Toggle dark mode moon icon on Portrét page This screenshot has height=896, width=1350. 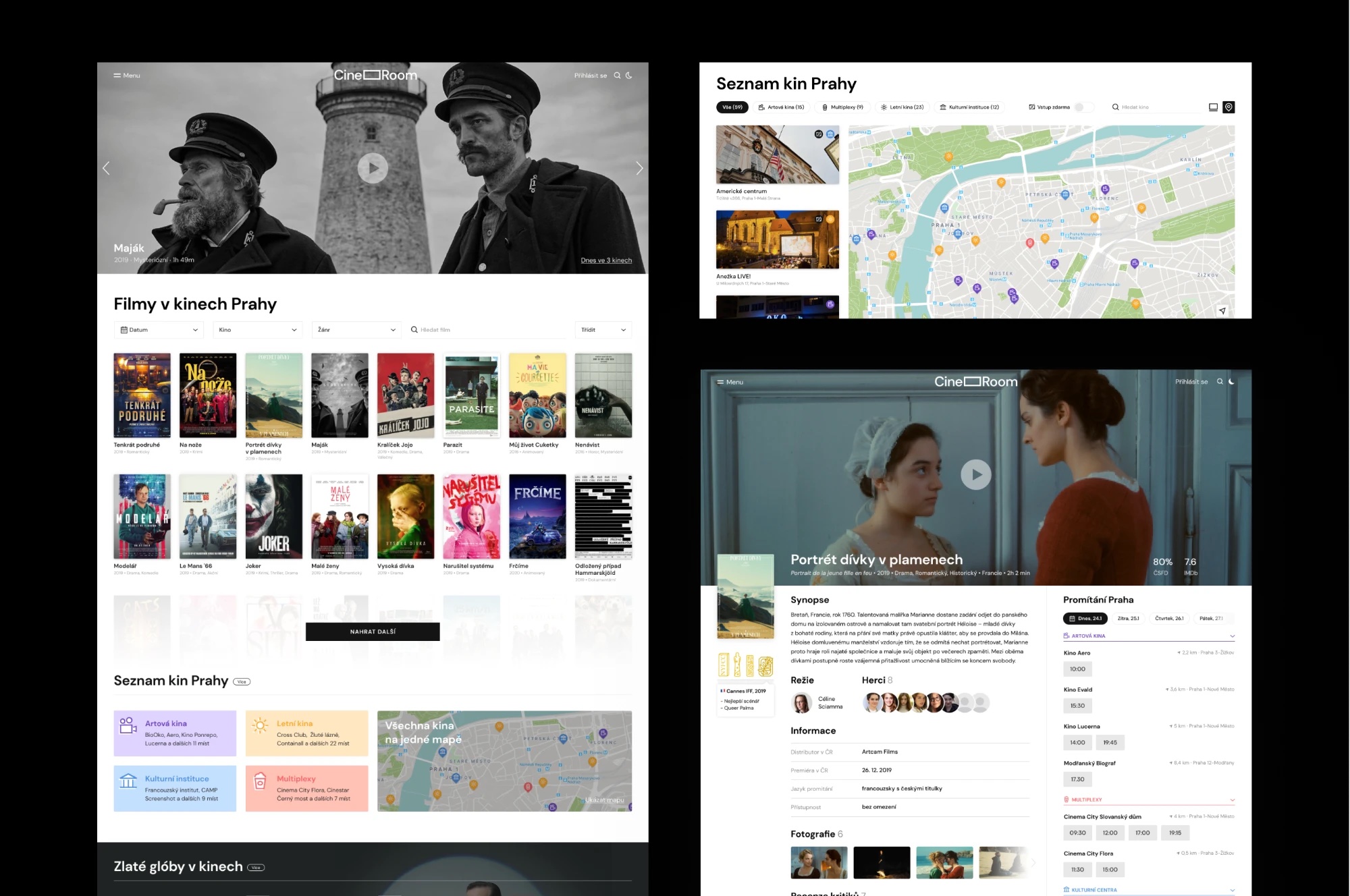click(1231, 382)
